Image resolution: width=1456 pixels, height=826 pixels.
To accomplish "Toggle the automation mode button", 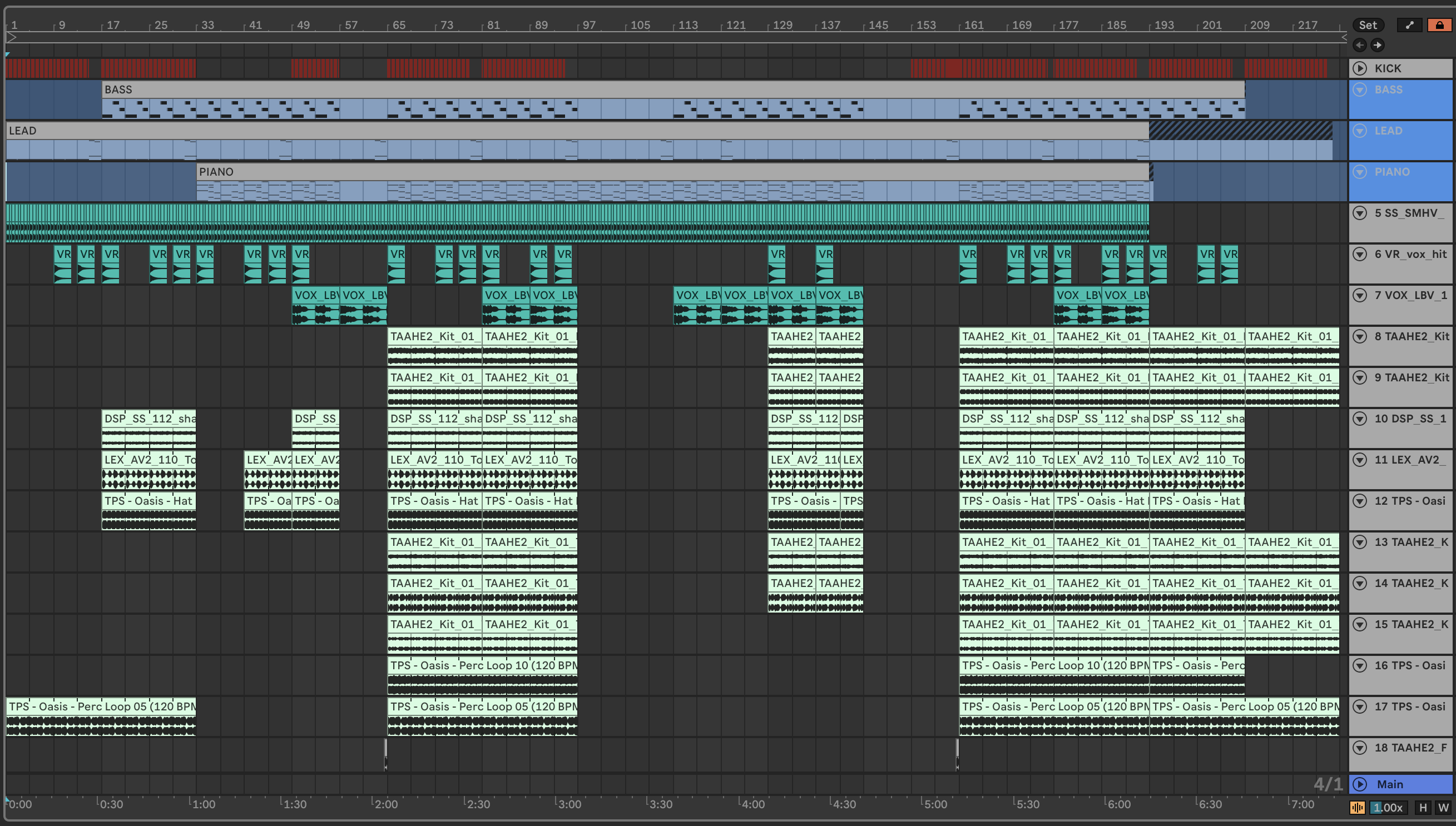I will click(1409, 25).
